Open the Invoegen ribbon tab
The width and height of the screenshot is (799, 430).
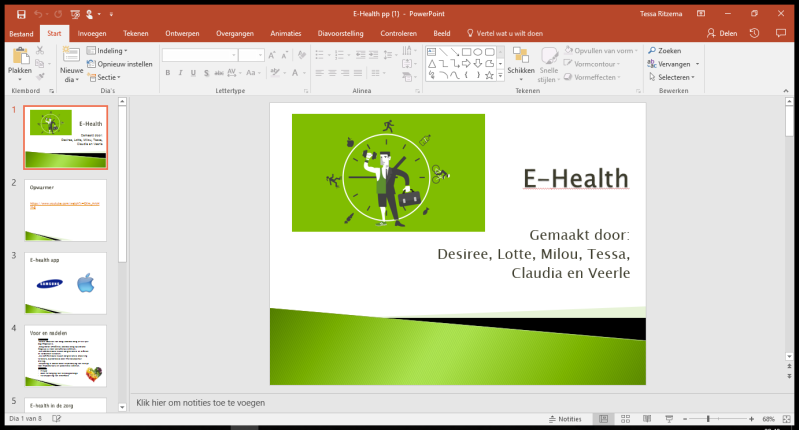[92, 33]
